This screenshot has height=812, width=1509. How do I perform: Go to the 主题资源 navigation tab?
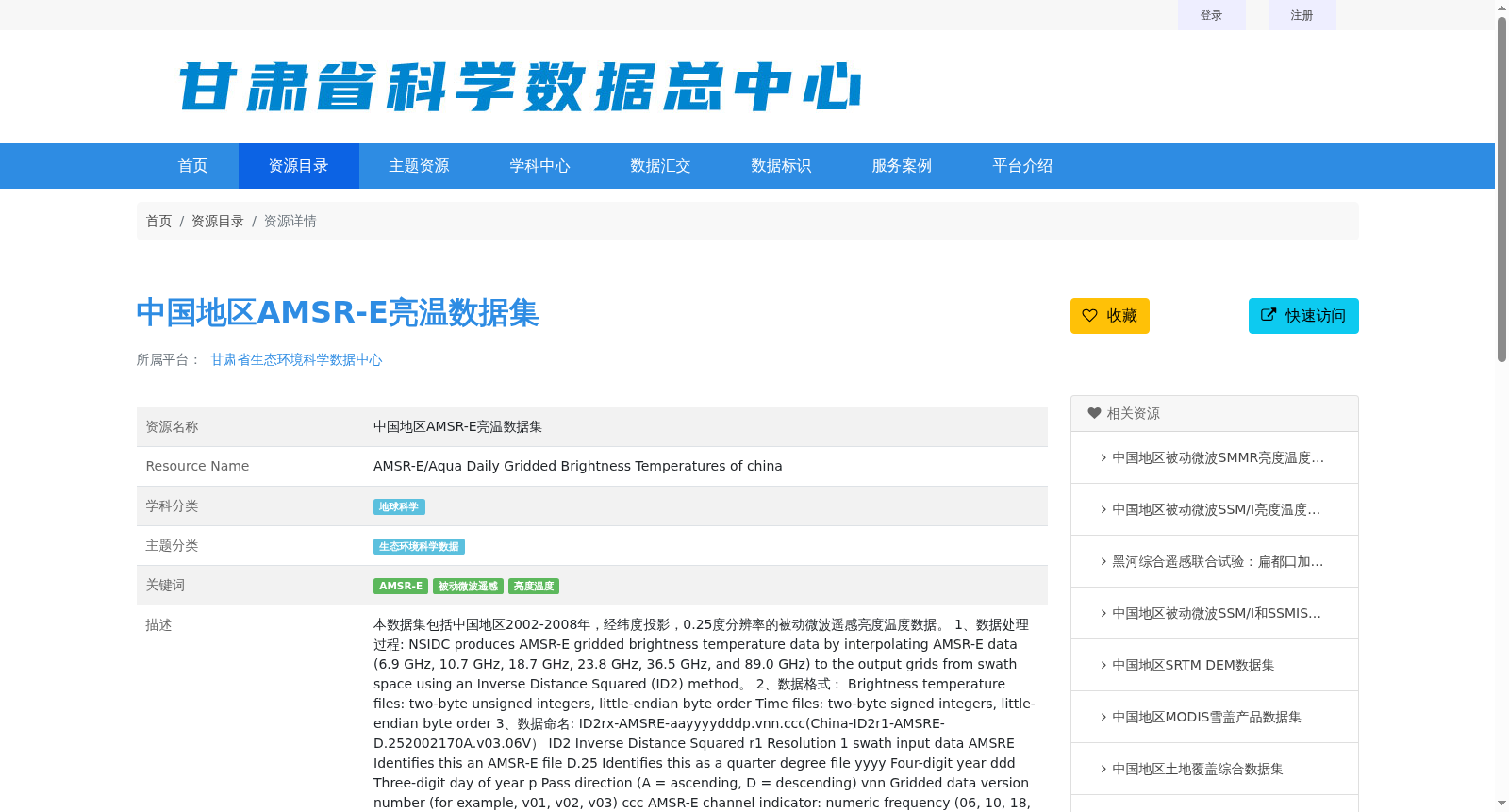(x=420, y=166)
